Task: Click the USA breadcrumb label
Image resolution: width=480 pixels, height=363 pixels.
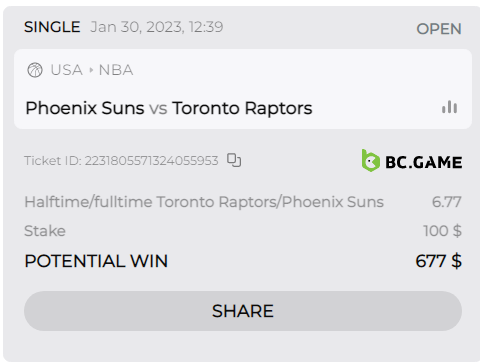Action: [66, 70]
